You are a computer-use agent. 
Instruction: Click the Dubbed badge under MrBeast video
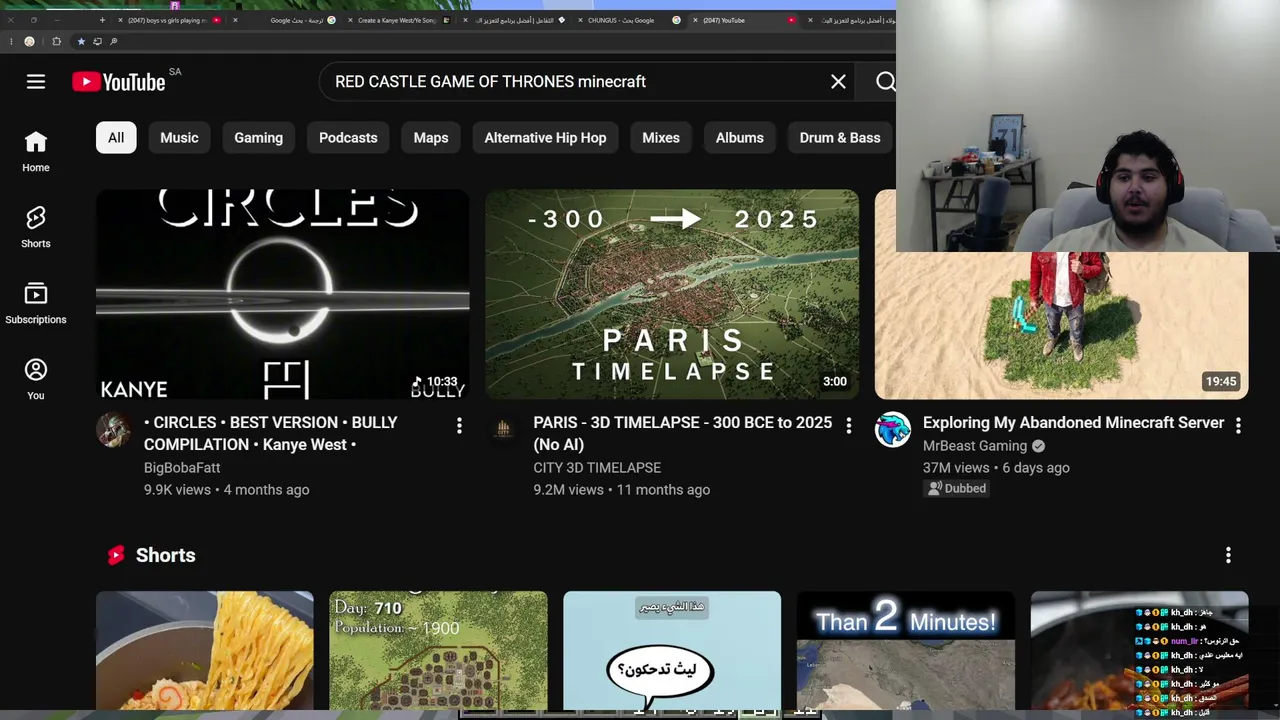[x=957, y=489]
